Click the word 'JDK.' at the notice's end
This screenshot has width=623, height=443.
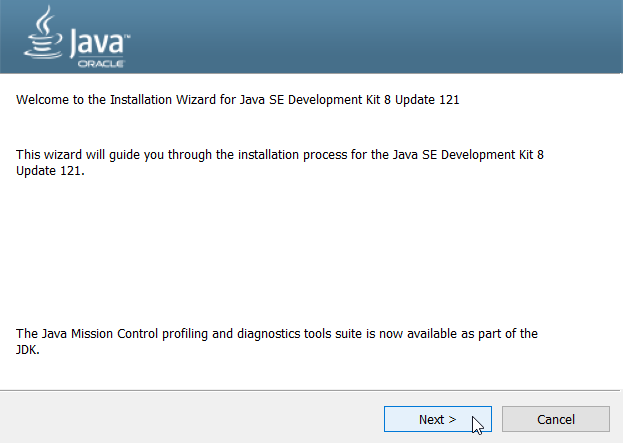point(28,350)
